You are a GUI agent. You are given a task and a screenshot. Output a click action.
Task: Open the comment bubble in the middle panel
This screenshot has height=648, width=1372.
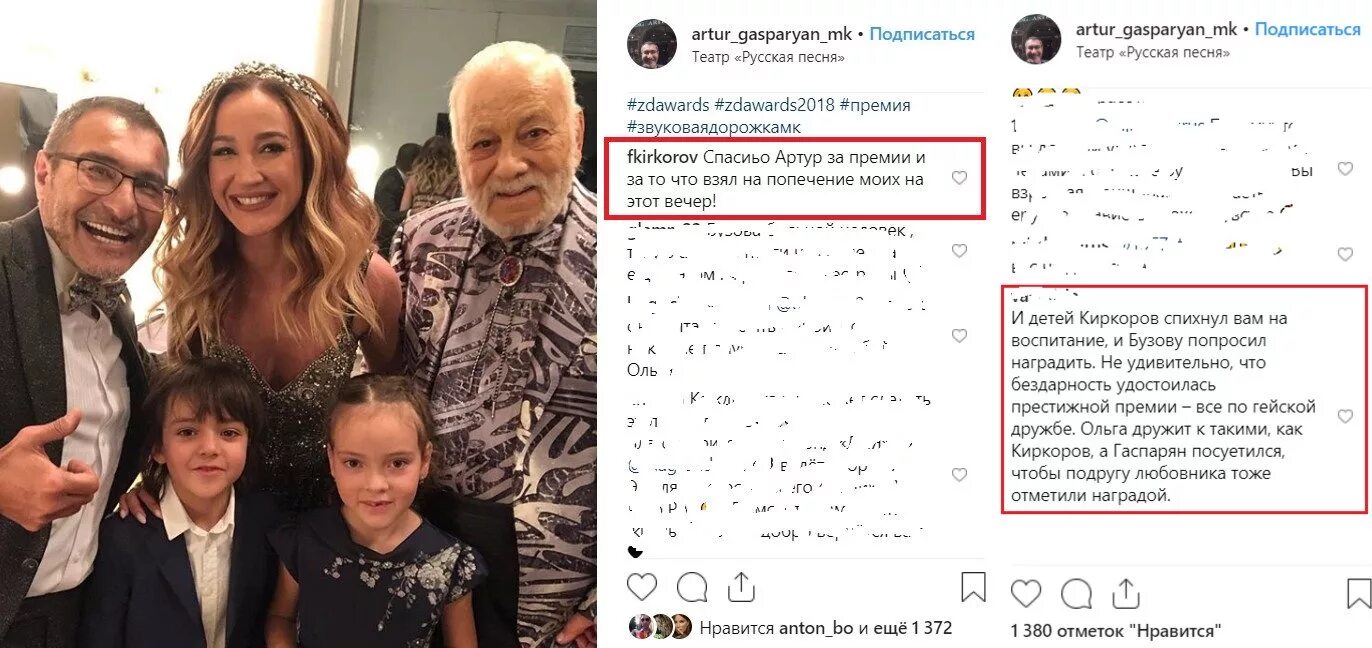(692, 587)
